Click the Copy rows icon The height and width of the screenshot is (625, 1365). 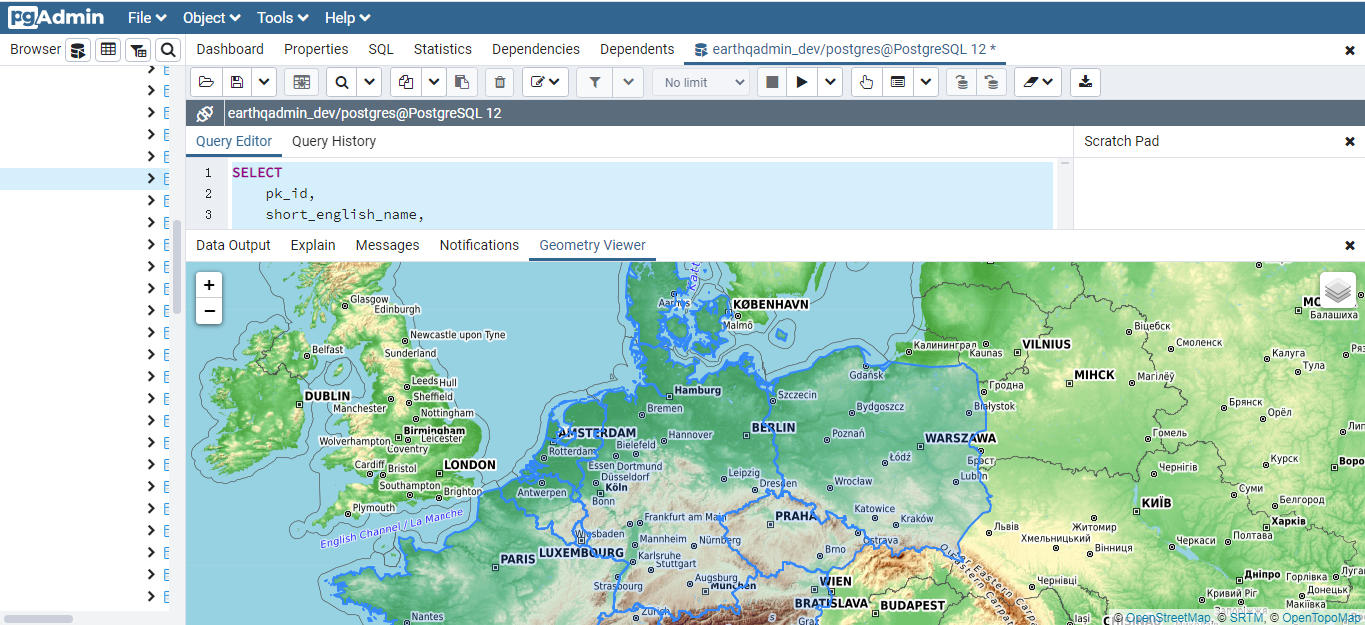pos(405,82)
